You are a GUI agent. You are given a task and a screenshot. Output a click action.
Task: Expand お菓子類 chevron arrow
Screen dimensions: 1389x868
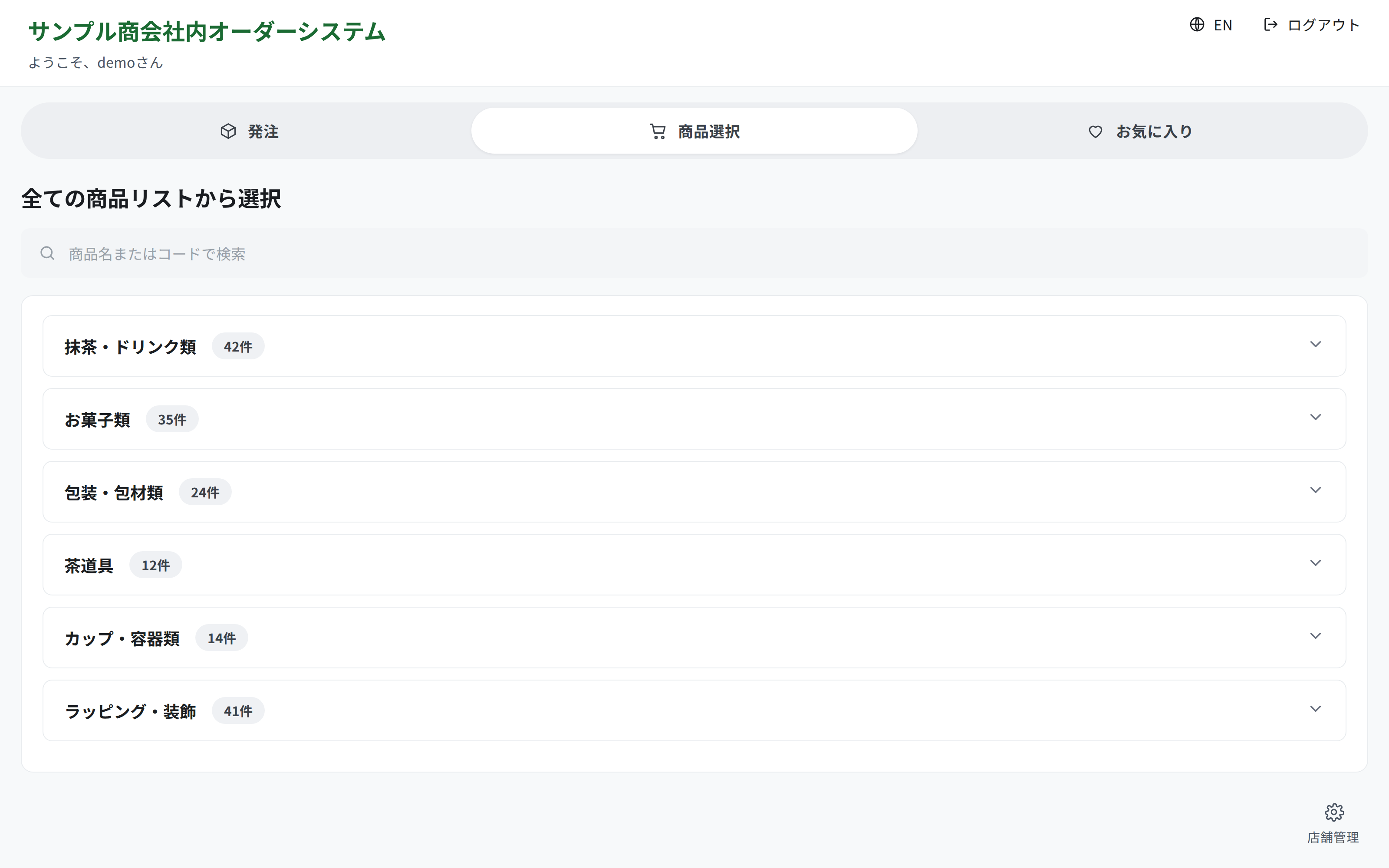[1316, 418]
